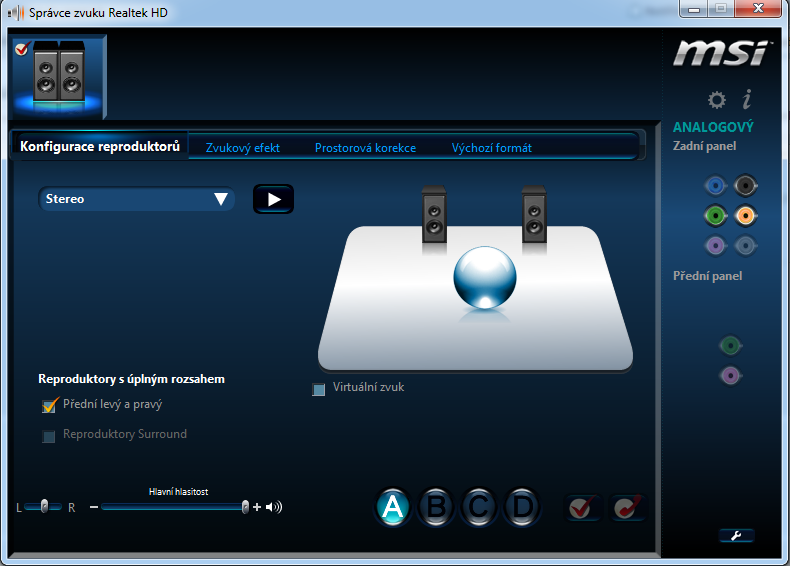Click the orange rear panel jack

[745, 216]
